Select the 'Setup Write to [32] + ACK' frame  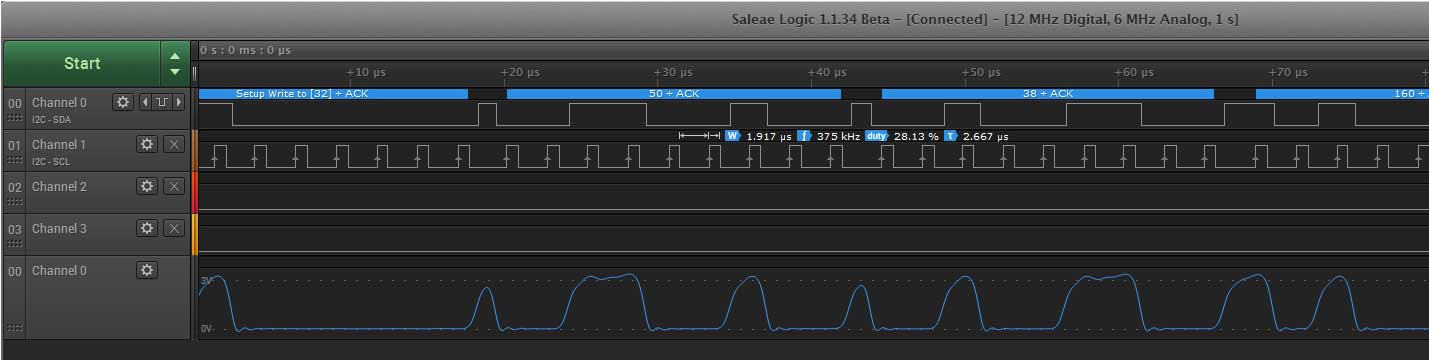point(333,93)
